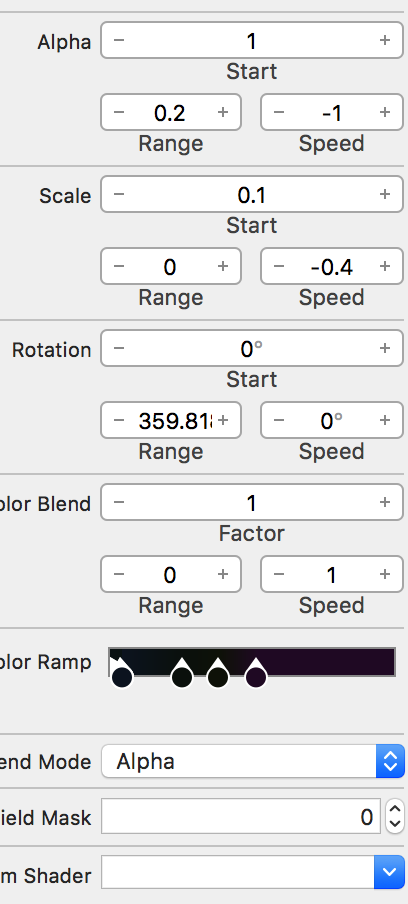Click the Field Mask value field
Viewport: 408px width, 904px height.
point(241,816)
